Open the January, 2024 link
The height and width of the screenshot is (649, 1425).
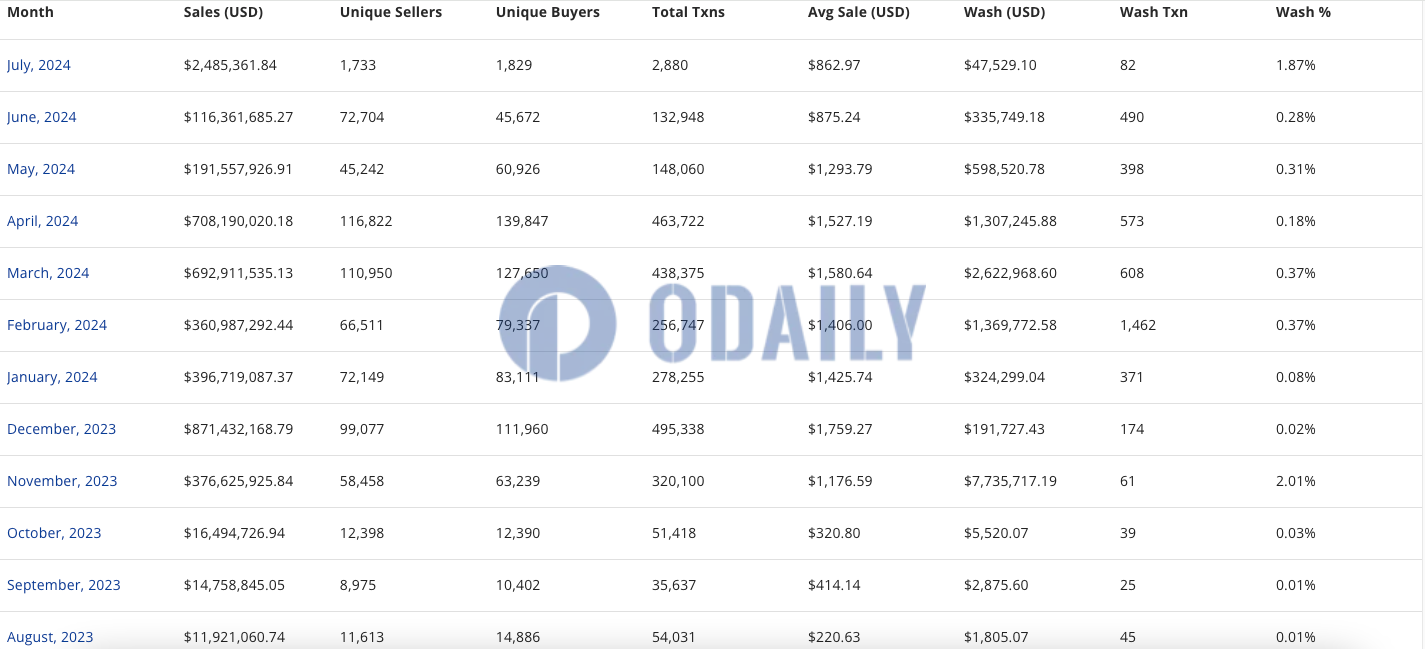52,377
